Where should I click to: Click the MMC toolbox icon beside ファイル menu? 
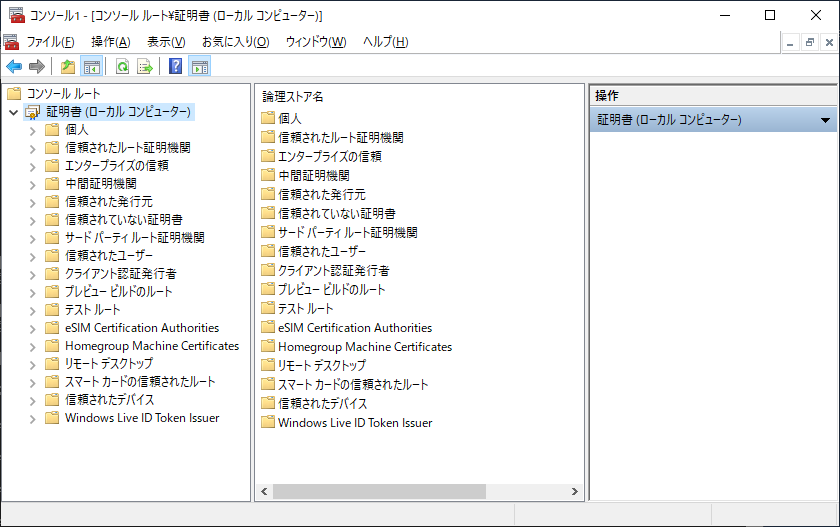[x=11, y=42]
